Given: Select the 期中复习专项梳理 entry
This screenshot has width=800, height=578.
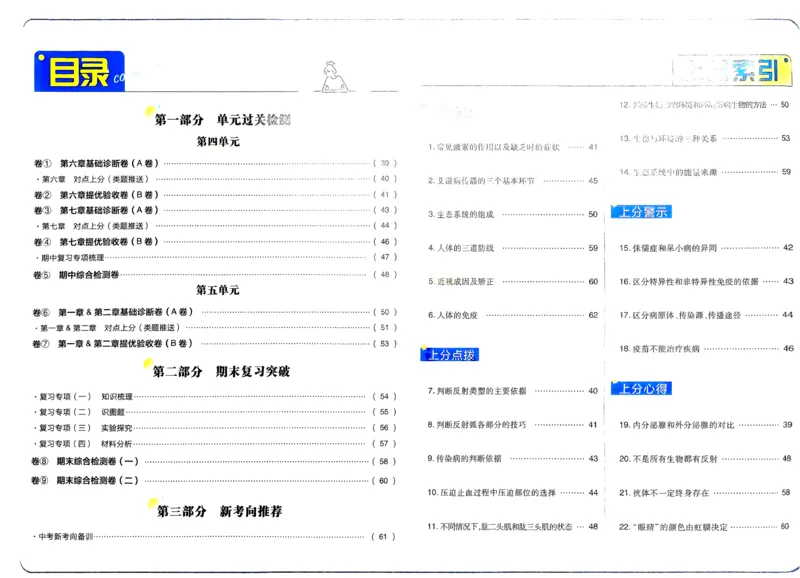Looking at the screenshot, I should click(215, 258).
